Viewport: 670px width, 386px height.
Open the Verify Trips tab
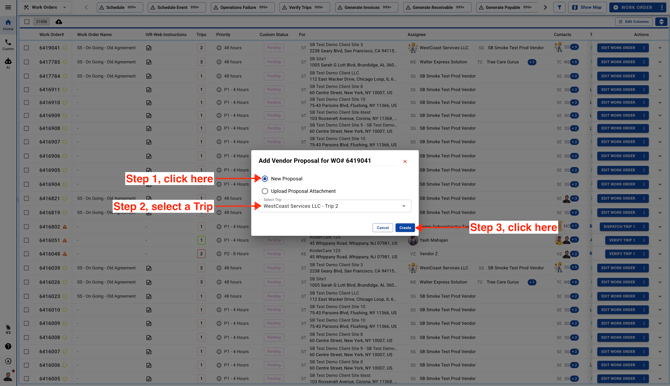pyautogui.click(x=304, y=7)
